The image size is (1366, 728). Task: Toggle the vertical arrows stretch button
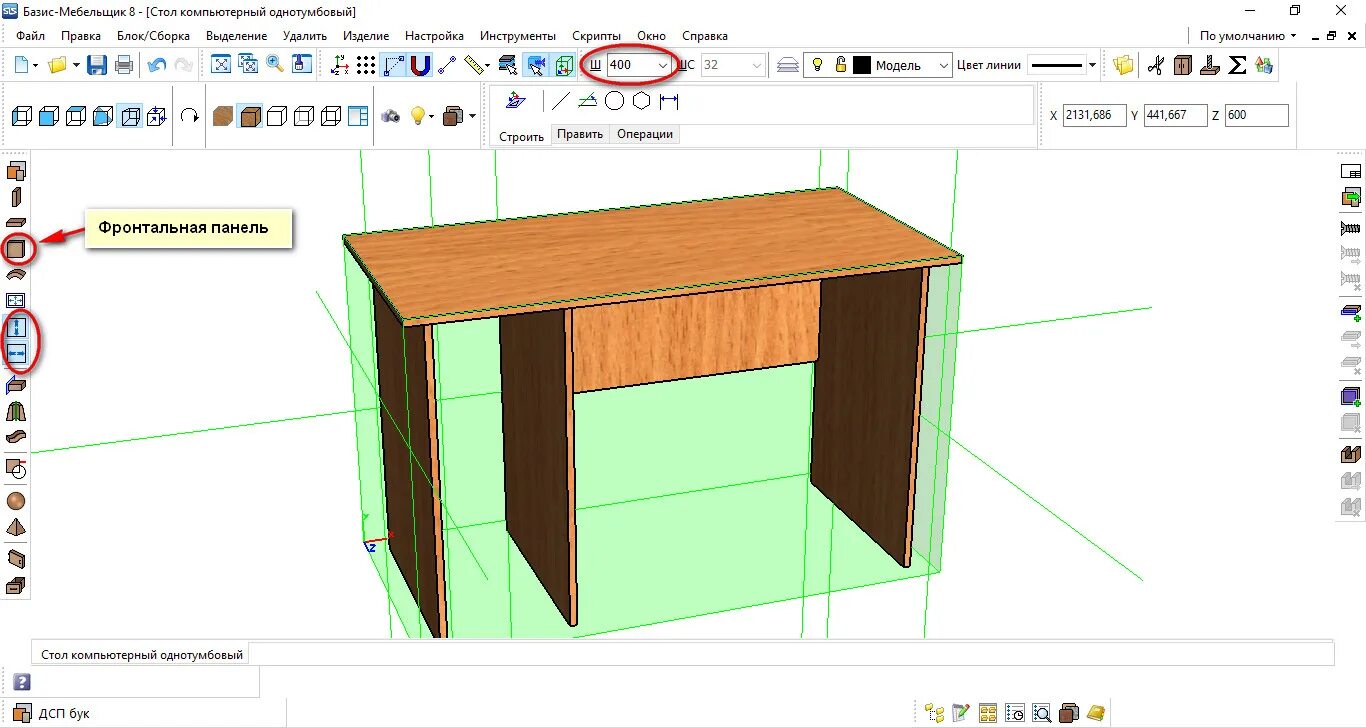click(16, 326)
